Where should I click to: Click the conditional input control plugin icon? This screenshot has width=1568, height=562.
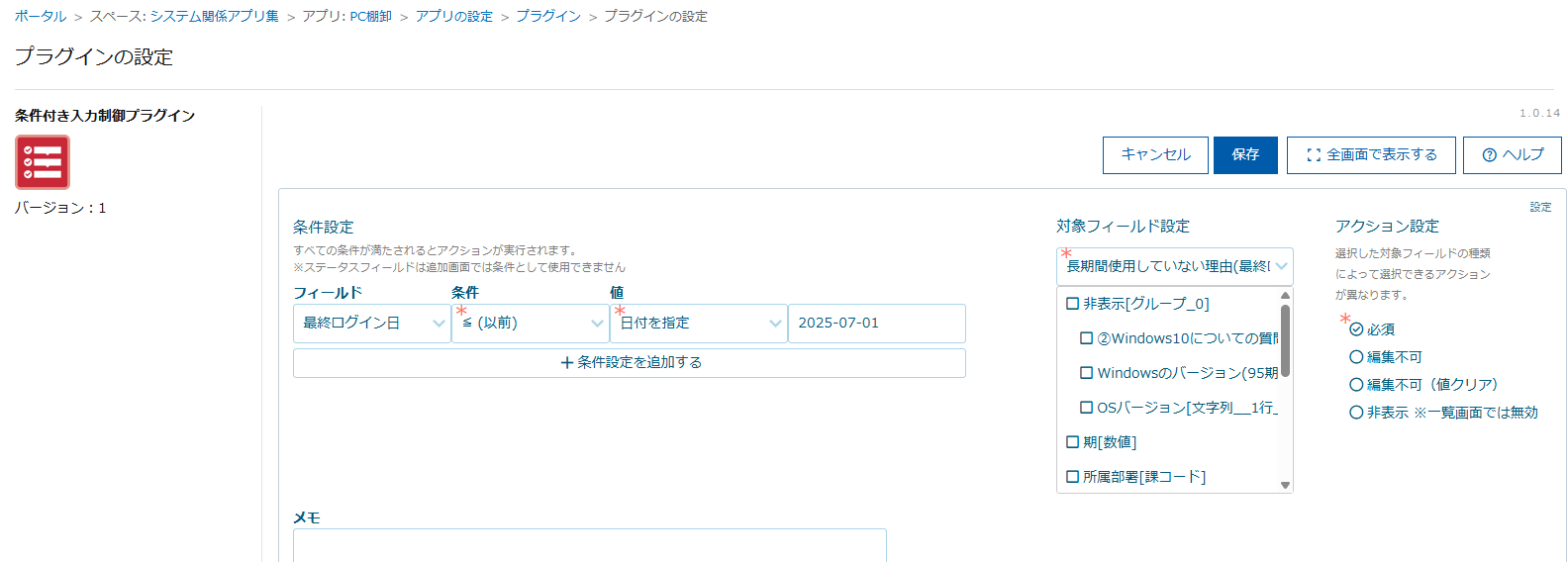[x=43, y=162]
